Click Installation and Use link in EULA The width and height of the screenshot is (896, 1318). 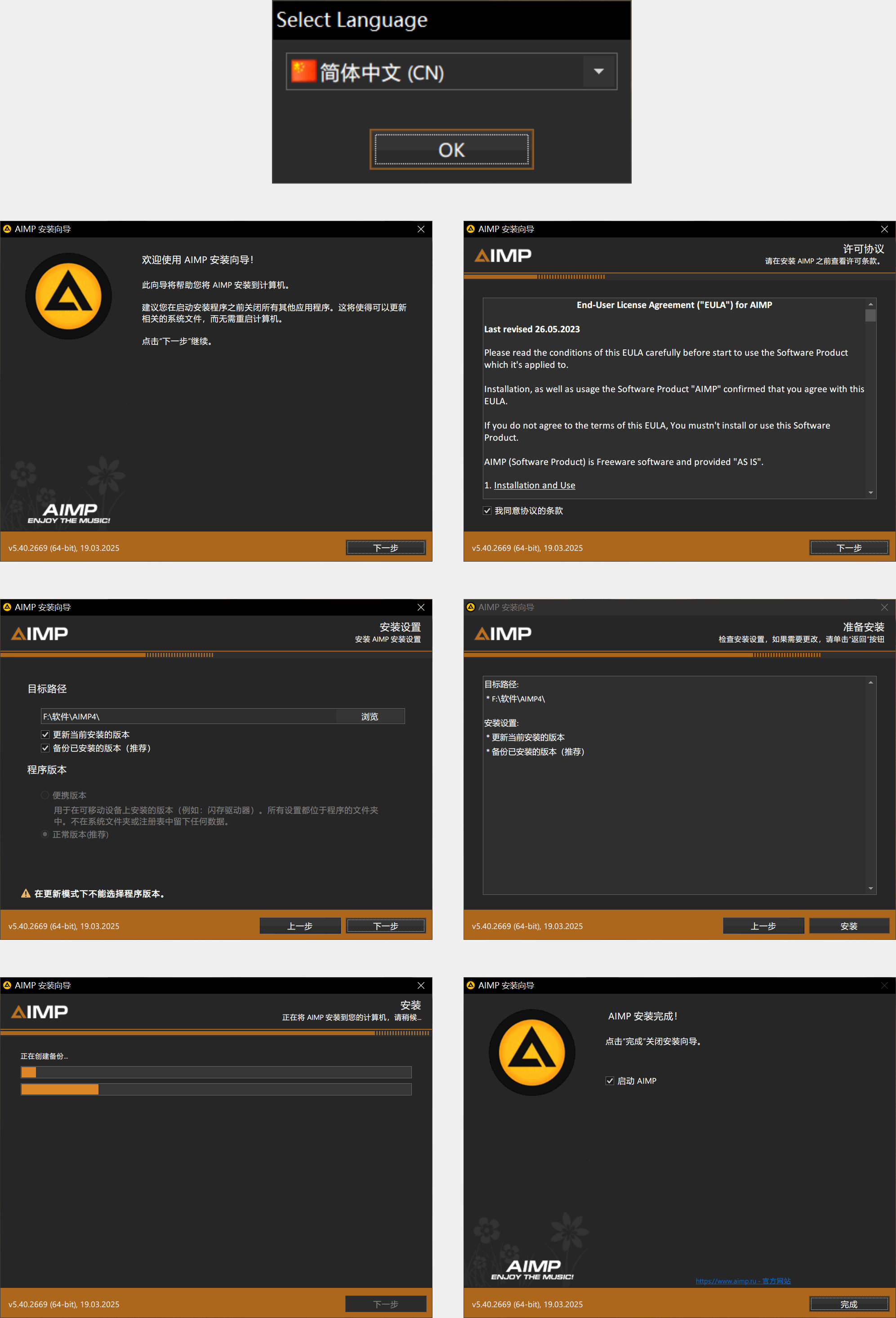(534, 486)
